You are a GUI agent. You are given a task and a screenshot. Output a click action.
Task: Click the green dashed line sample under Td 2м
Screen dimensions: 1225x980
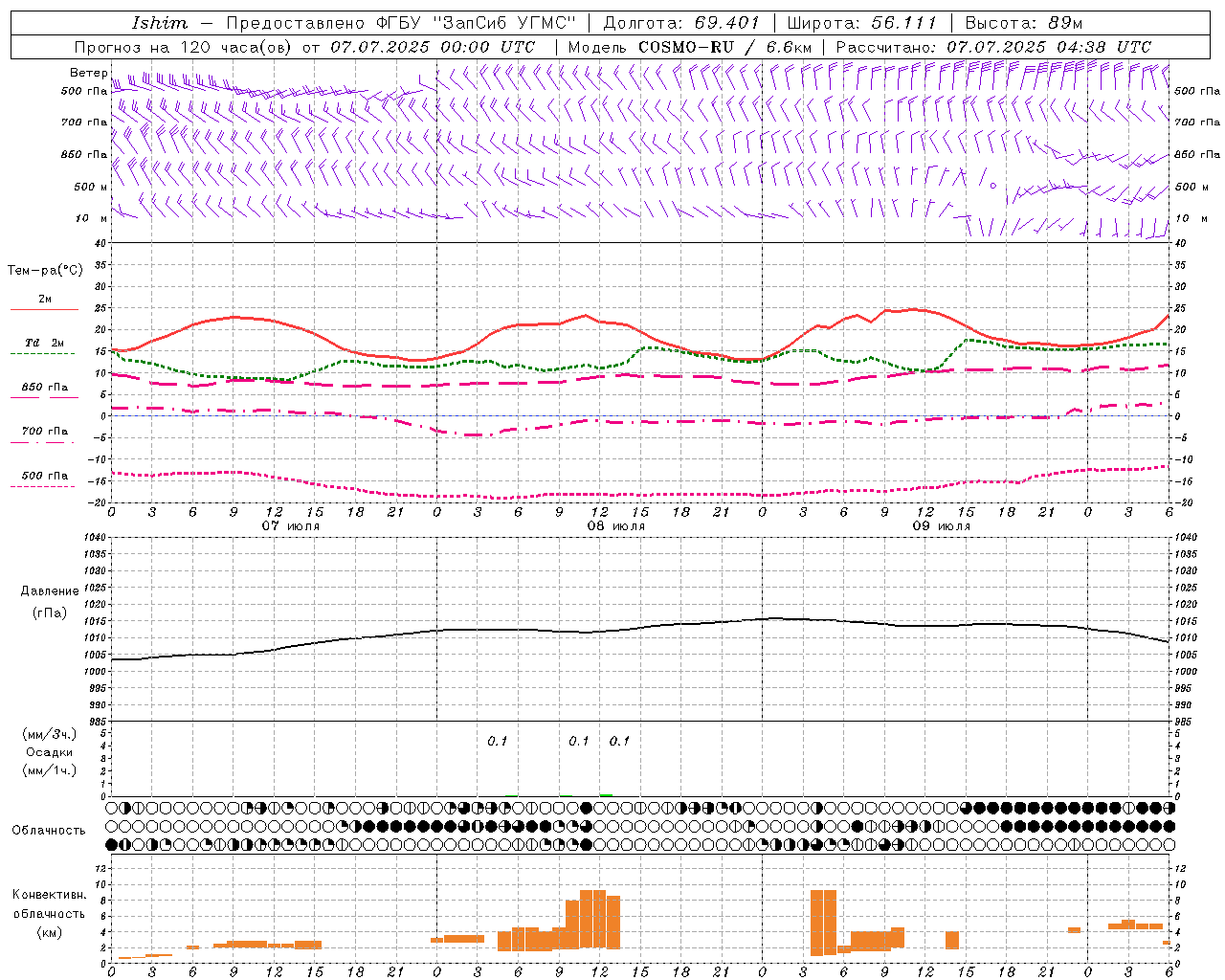pyautogui.click(x=44, y=353)
